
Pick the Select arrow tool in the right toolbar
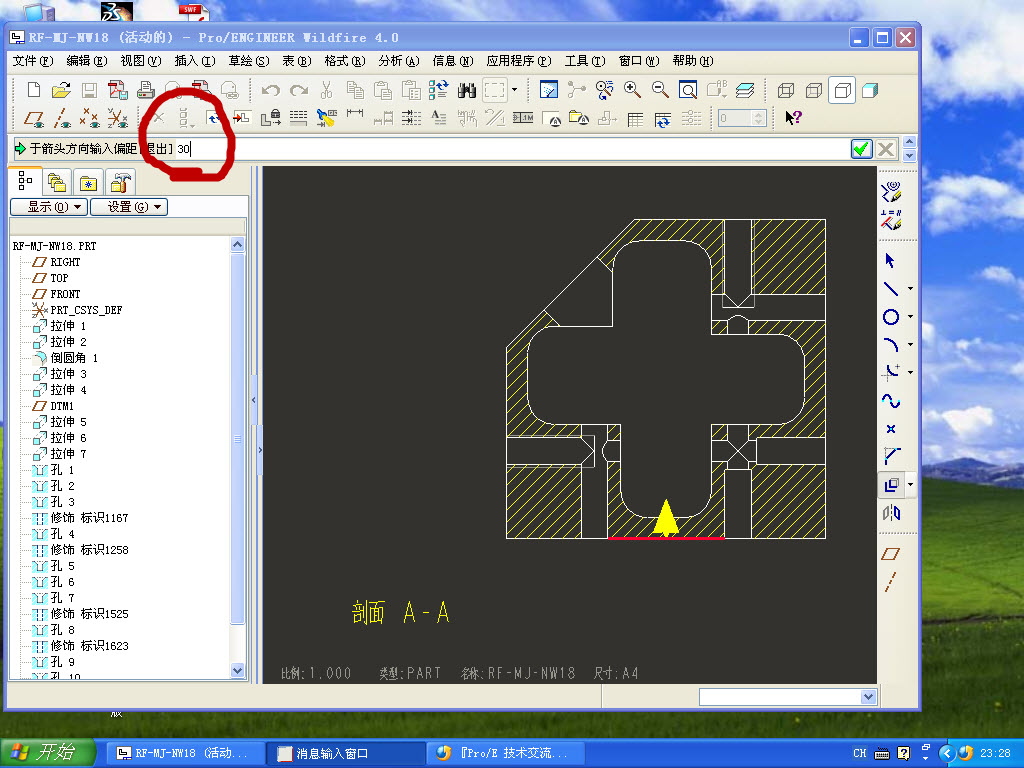click(x=889, y=261)
